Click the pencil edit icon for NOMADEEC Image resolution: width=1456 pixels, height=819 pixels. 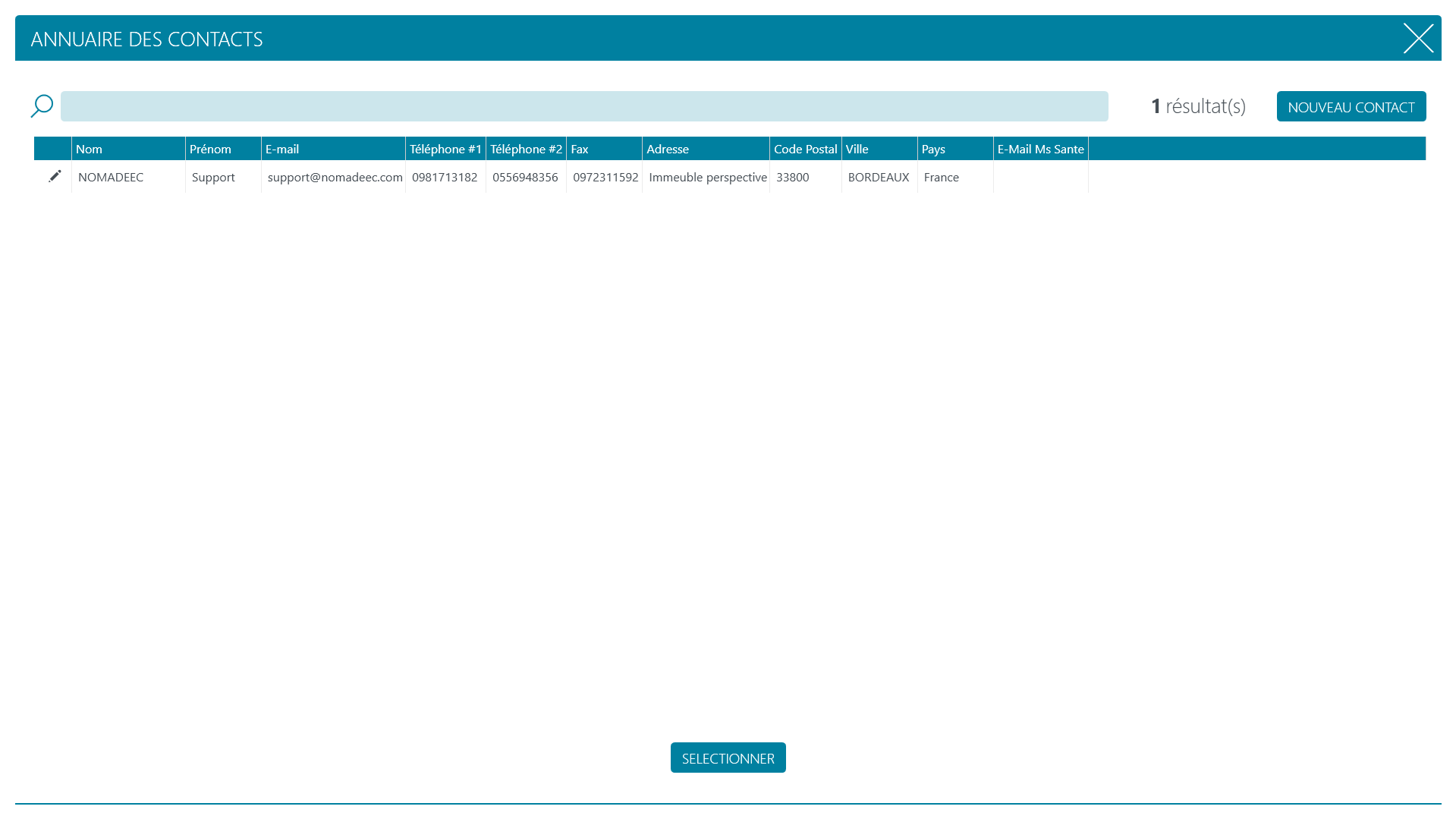pos(55,176)
